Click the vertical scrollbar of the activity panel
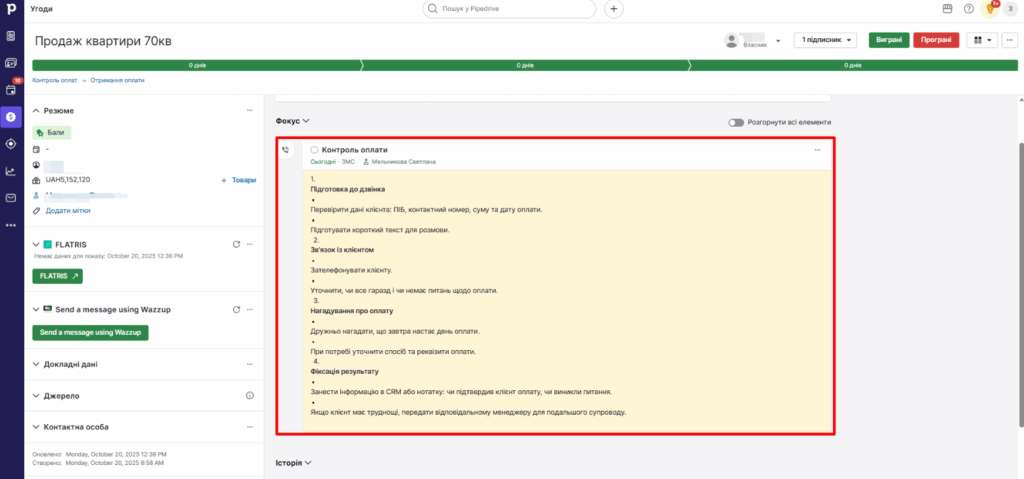The height and width of the screenshot is (479, 1024). coord(1021,284)
